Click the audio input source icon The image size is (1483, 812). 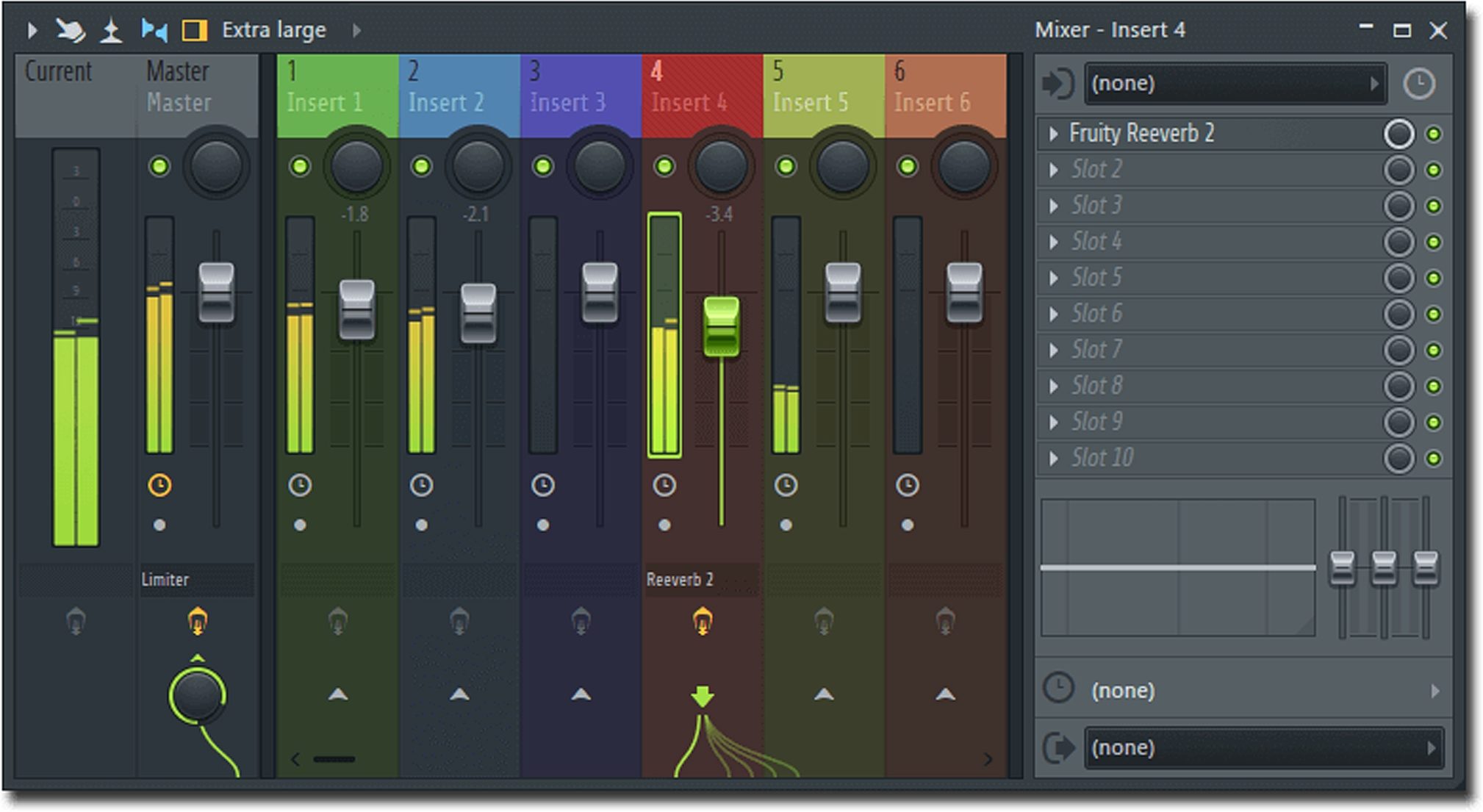(x=1058, y=83)
